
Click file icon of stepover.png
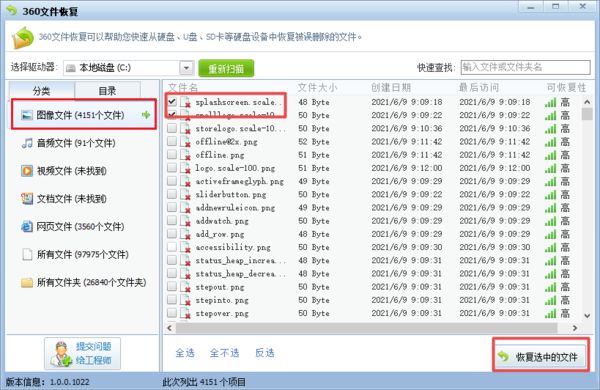(x=186, y=313)
